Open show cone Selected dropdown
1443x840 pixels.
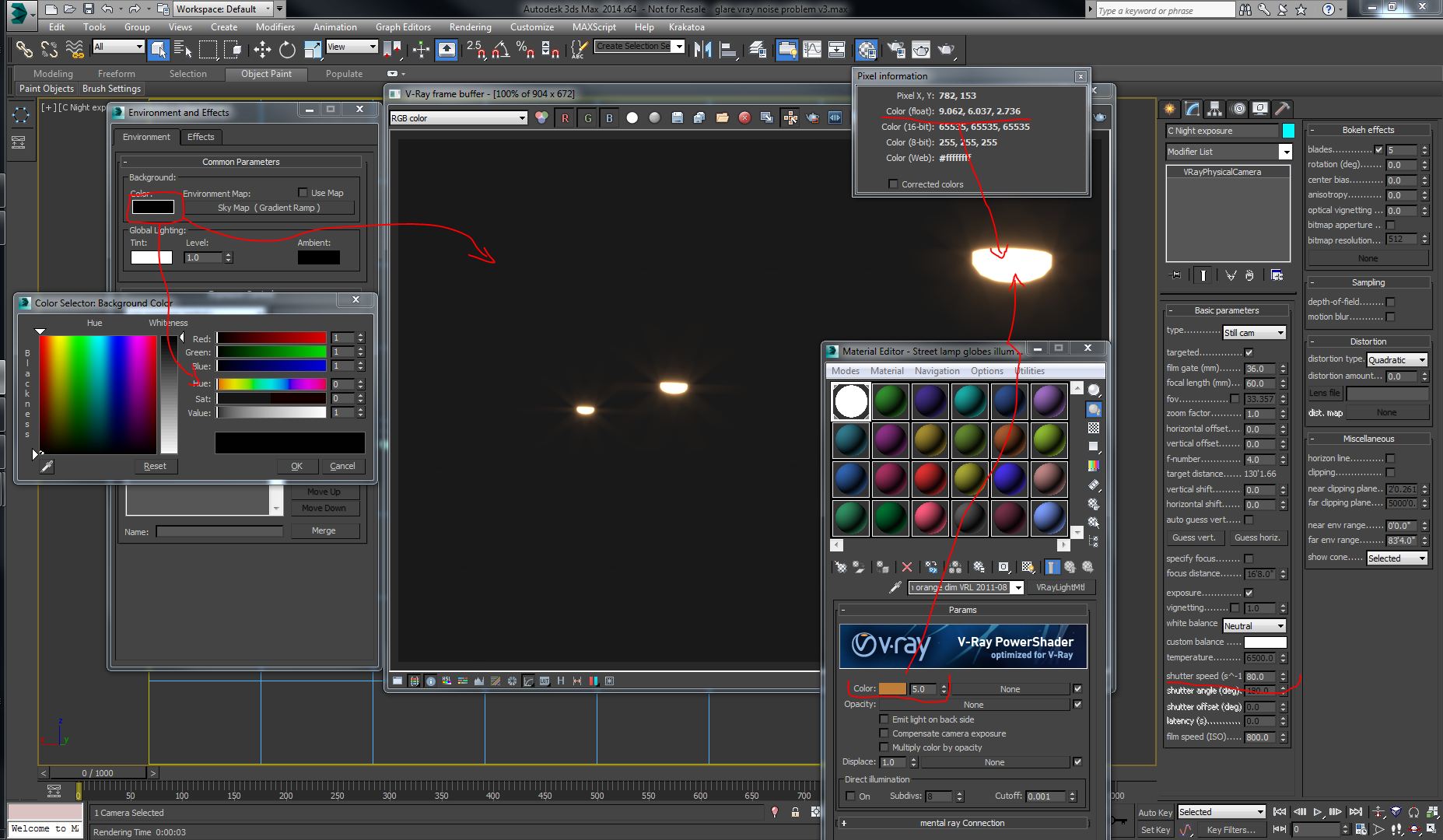pos(1397,558)
